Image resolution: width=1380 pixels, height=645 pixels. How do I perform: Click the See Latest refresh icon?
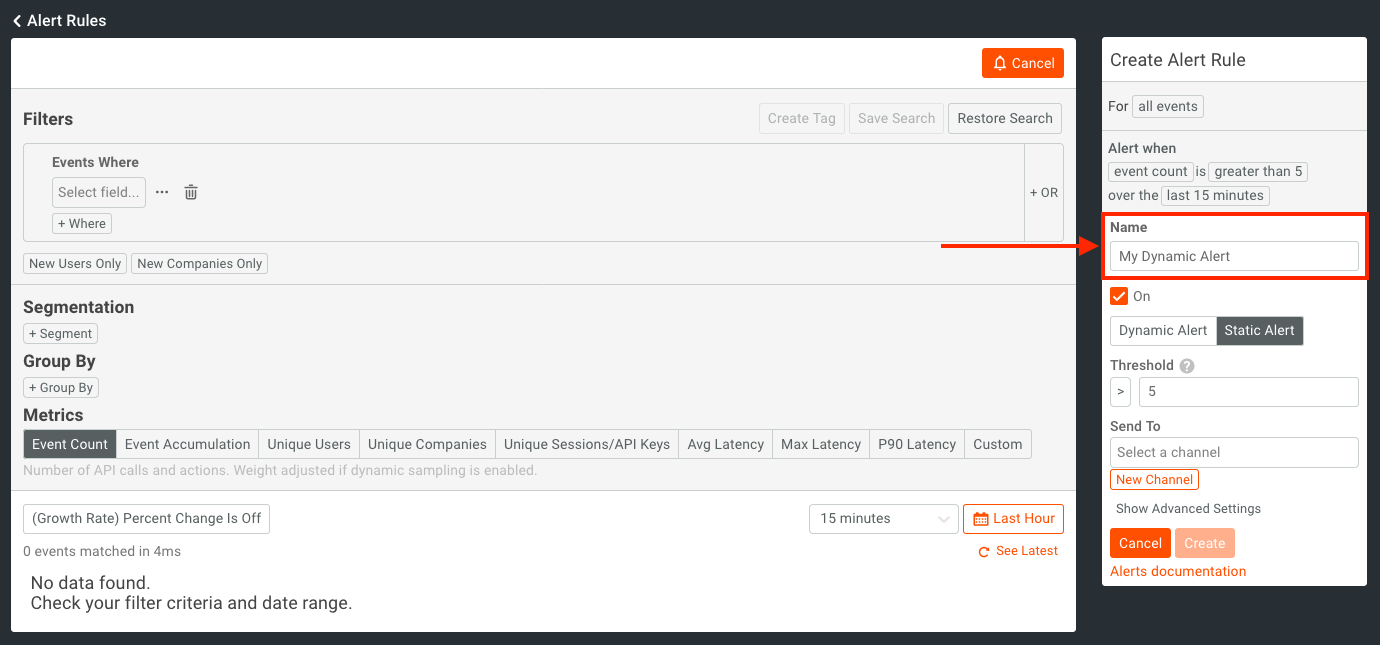pyautogui.click(x=984, y=552)
